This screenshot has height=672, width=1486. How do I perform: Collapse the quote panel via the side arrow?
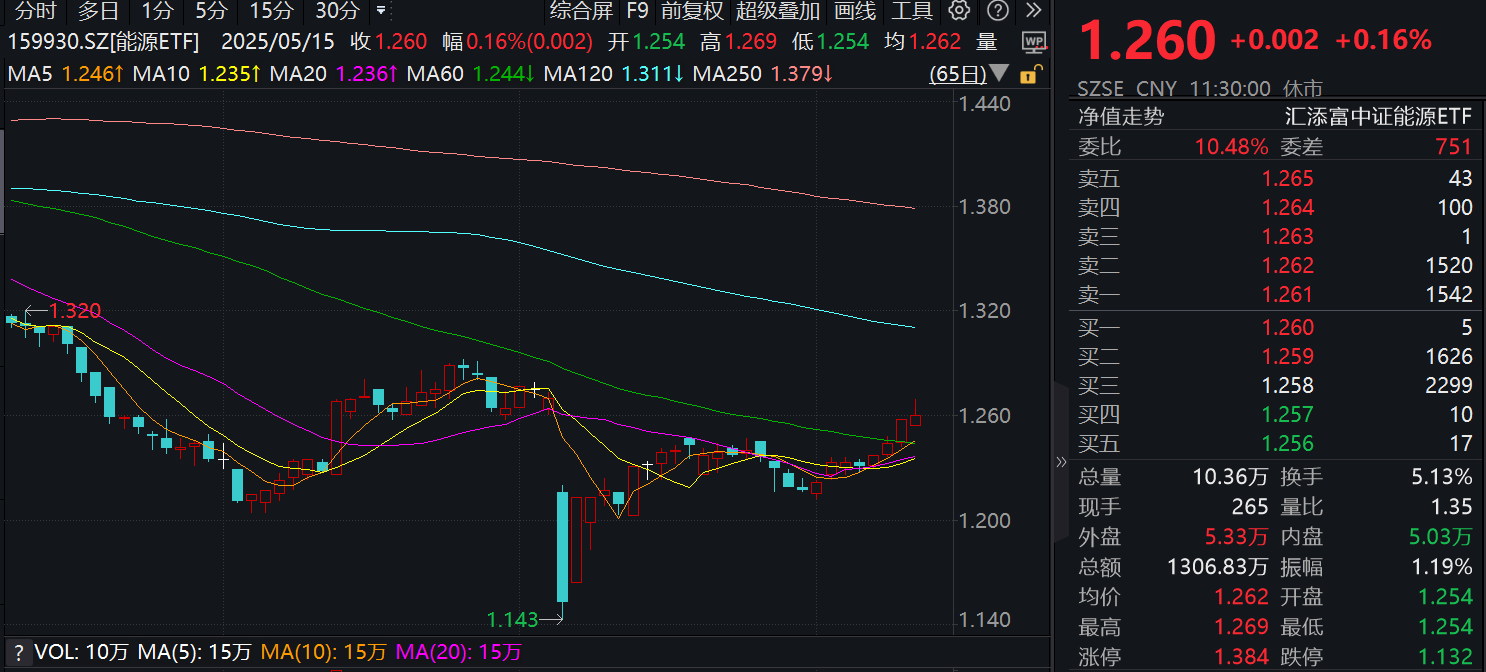1061,462
